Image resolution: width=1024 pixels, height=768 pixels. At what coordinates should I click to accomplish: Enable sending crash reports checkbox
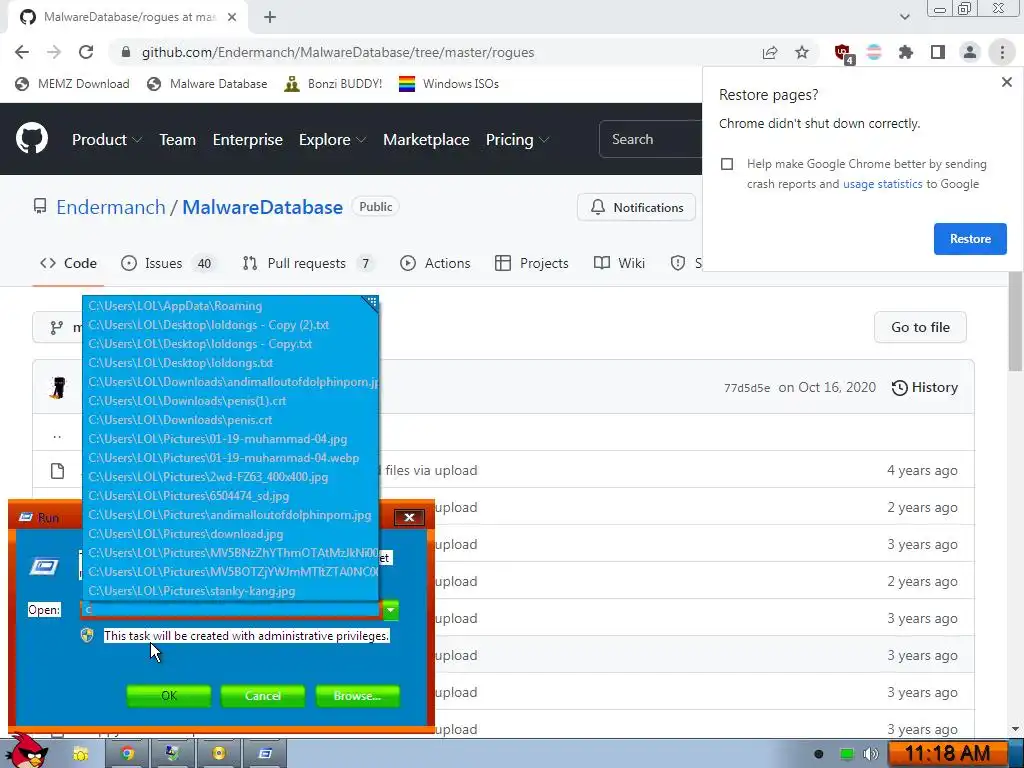coord(727,164)
